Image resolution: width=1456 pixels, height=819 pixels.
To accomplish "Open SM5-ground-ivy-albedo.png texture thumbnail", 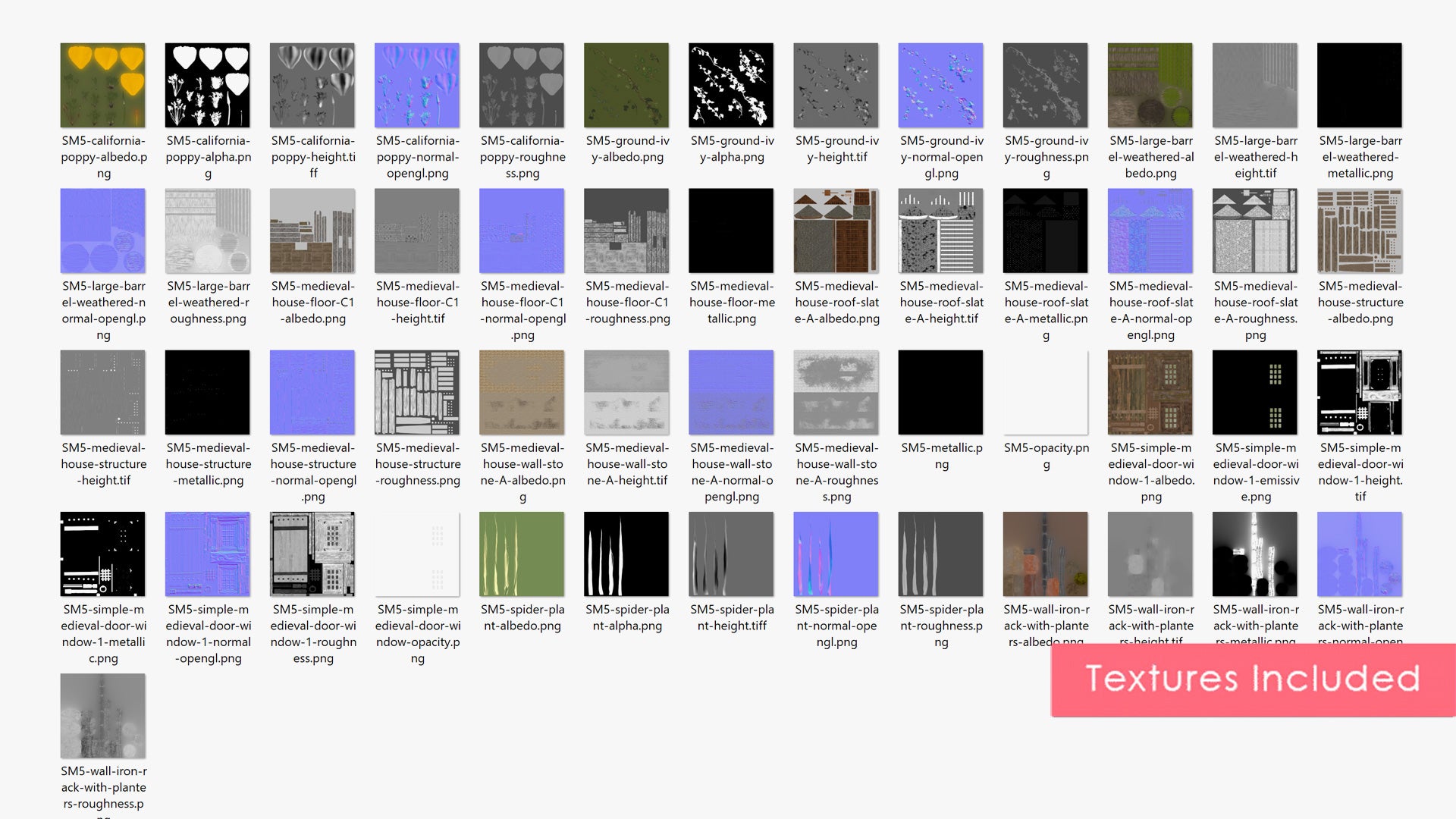I will [x=626, y=85].
